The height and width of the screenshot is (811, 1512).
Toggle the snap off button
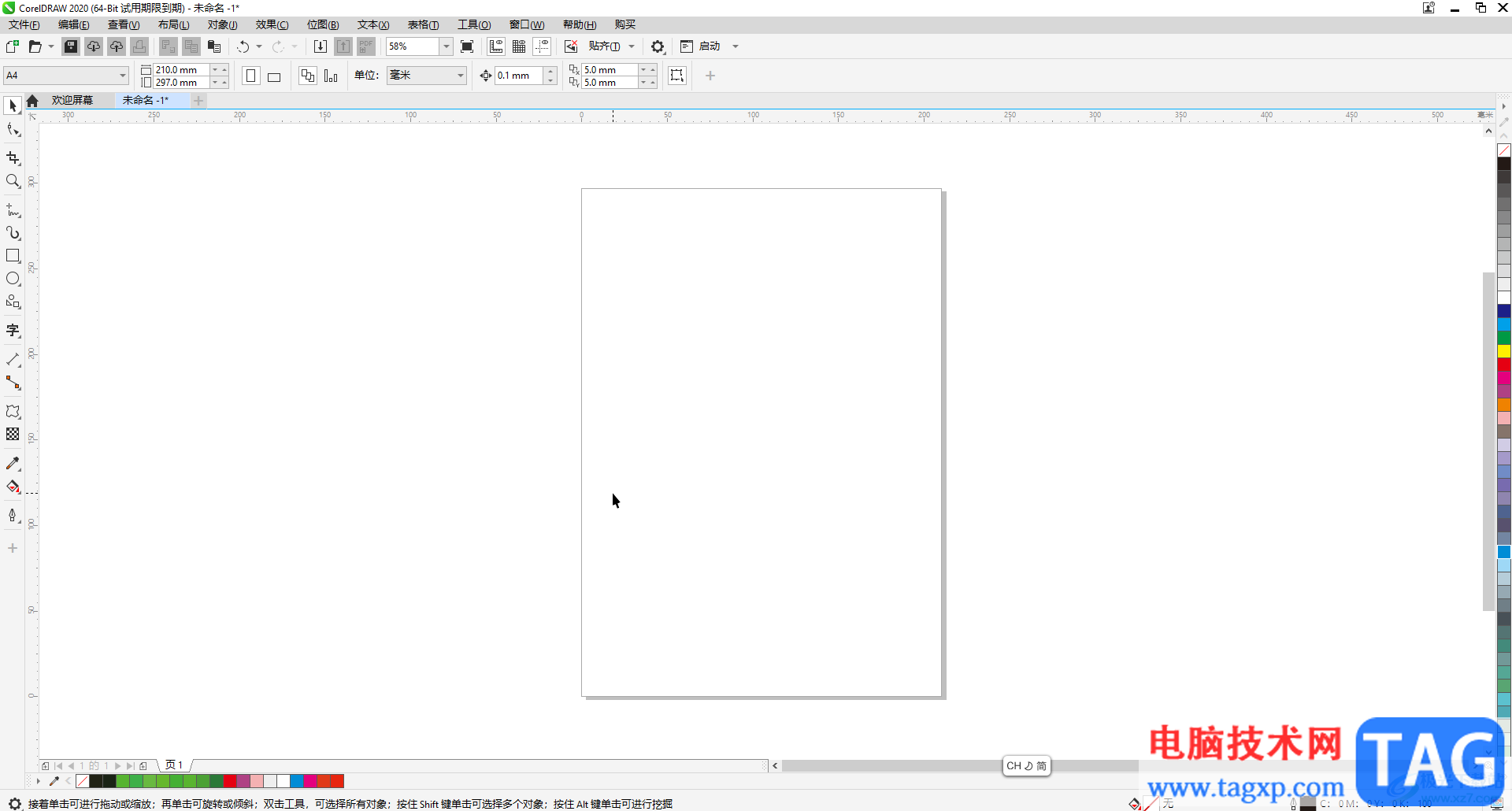coord(571,46)
